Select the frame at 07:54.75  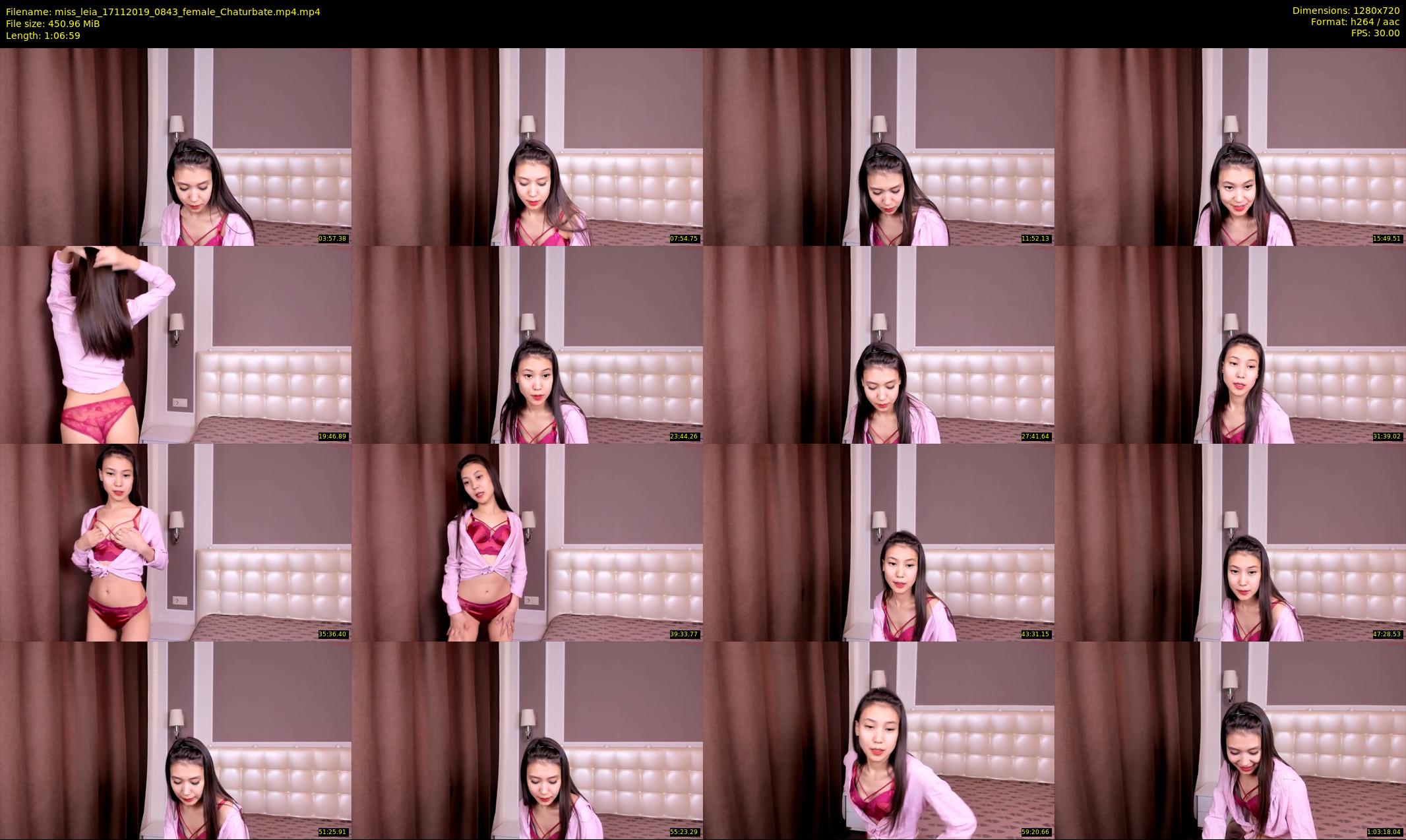(527, 146)
